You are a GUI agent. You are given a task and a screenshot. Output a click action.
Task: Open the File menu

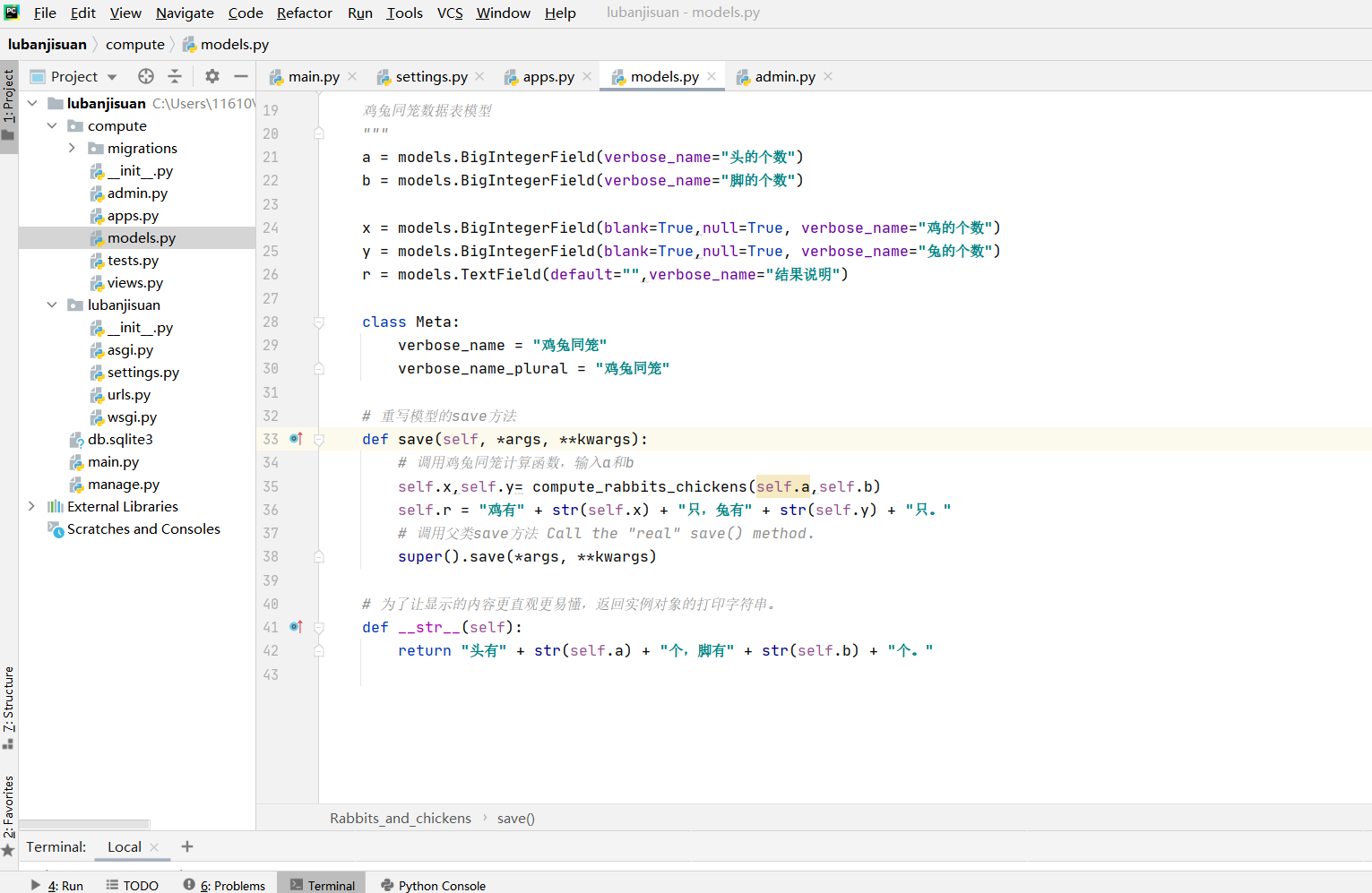pyautogui.click(x=45, y=13)
